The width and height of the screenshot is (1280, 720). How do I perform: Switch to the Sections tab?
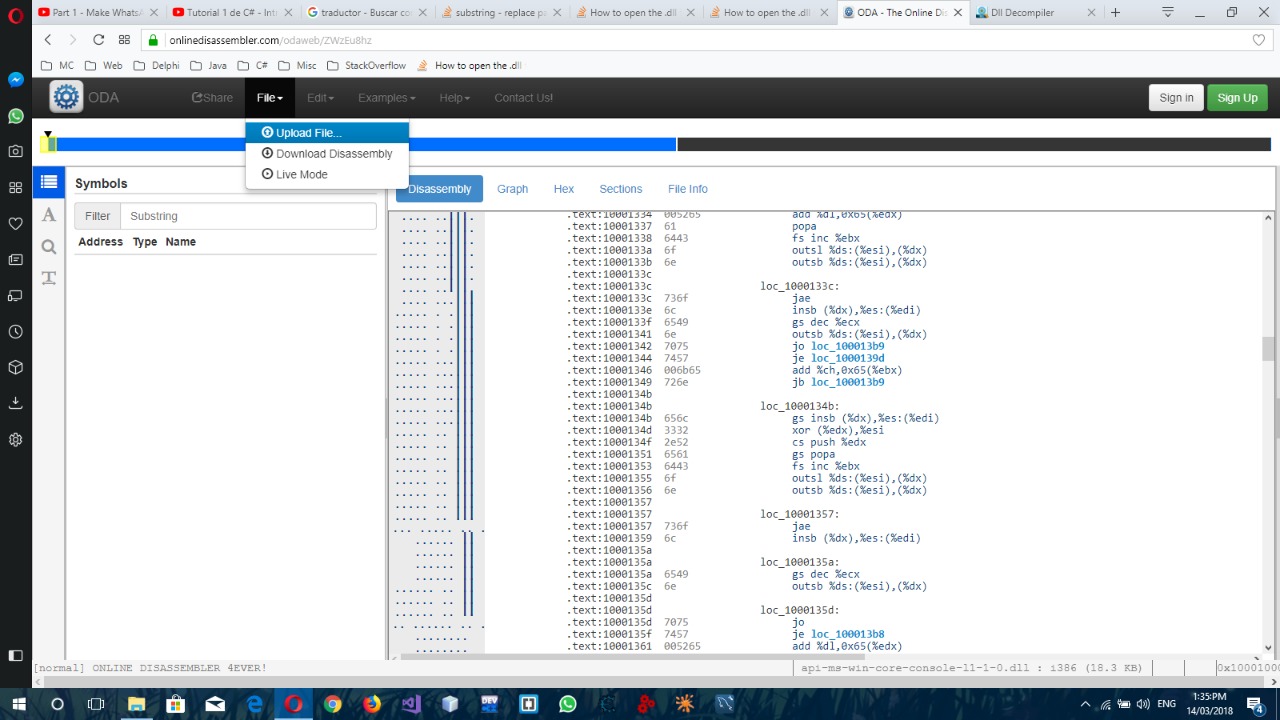(620, 189)
